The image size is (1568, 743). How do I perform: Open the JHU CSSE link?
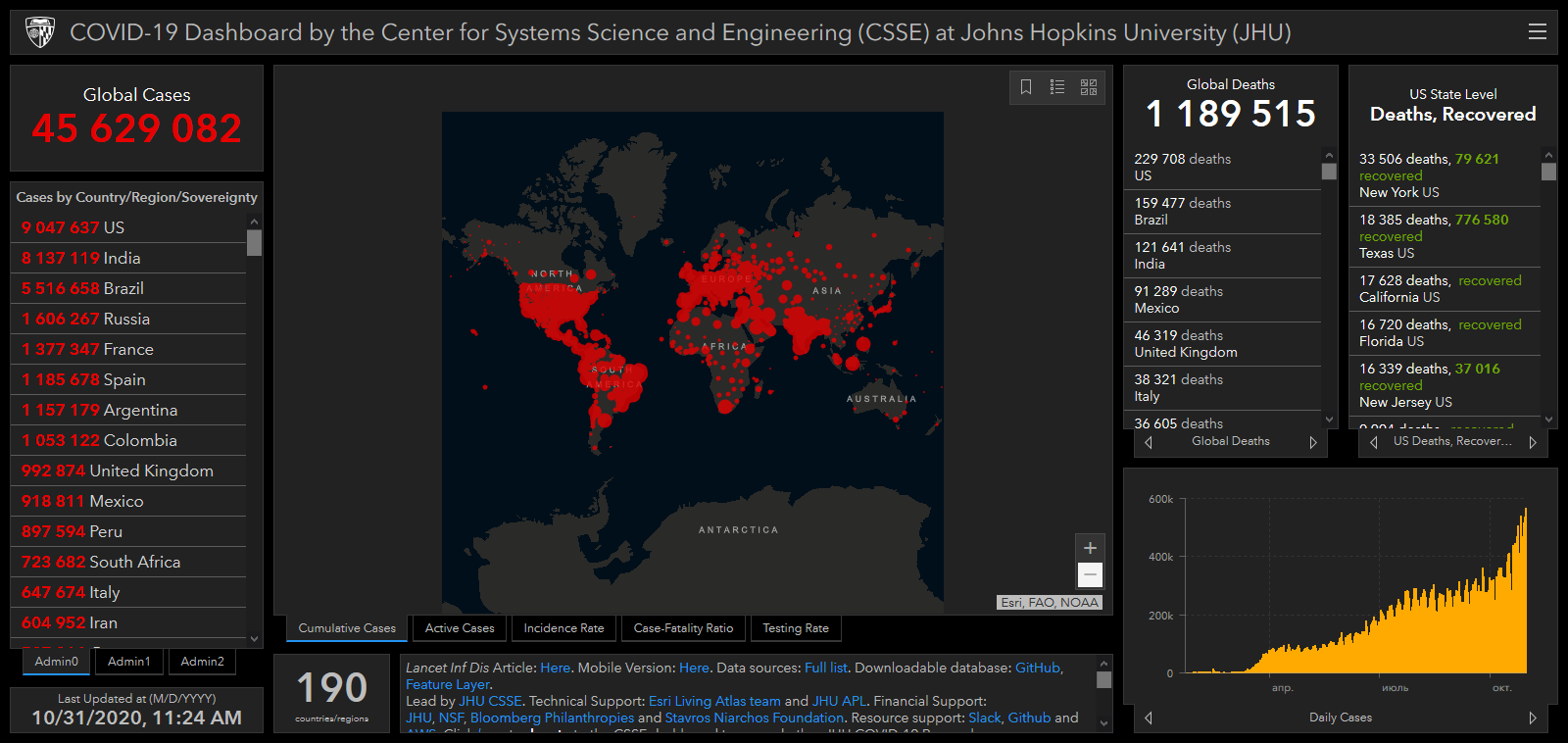(x=490, y=701)
